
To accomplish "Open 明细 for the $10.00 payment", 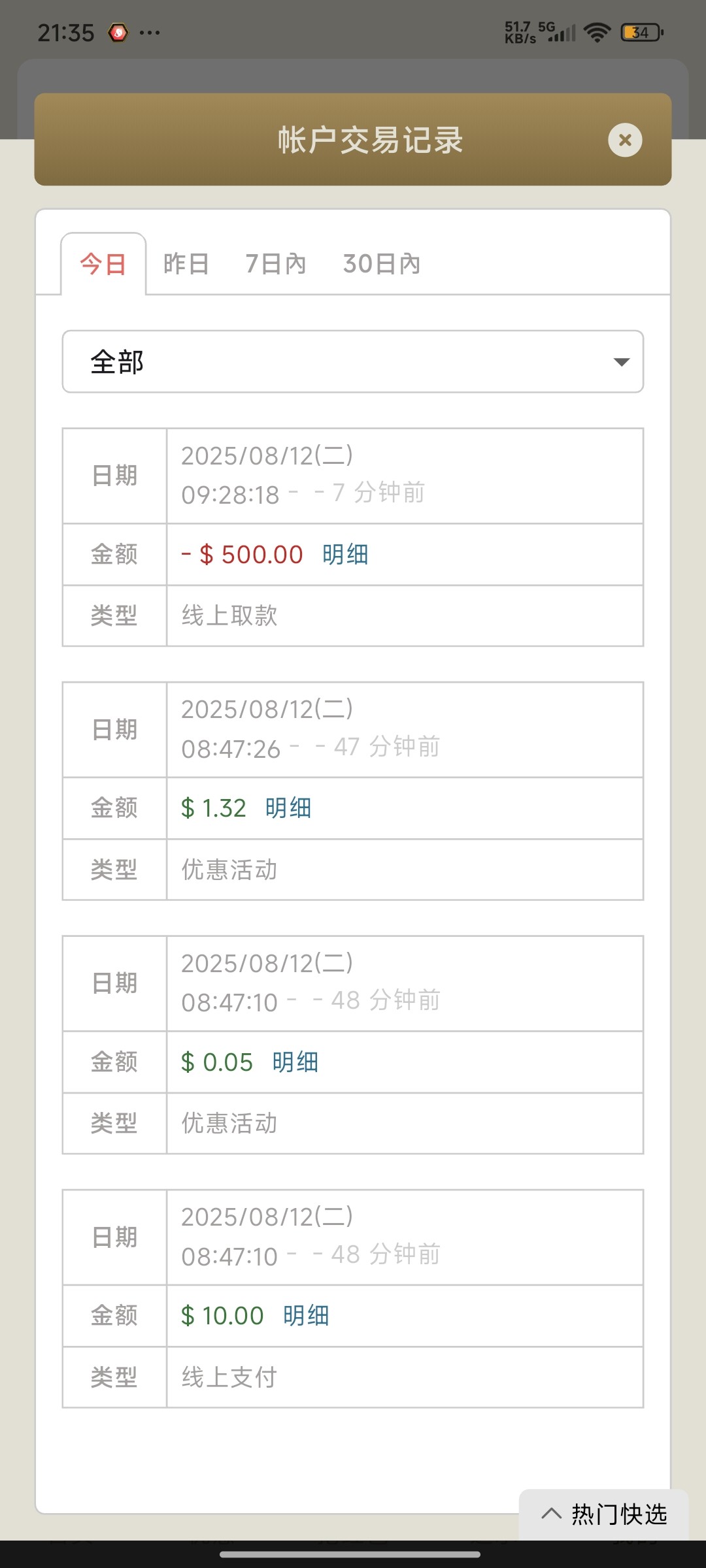I will point(306,1316).
